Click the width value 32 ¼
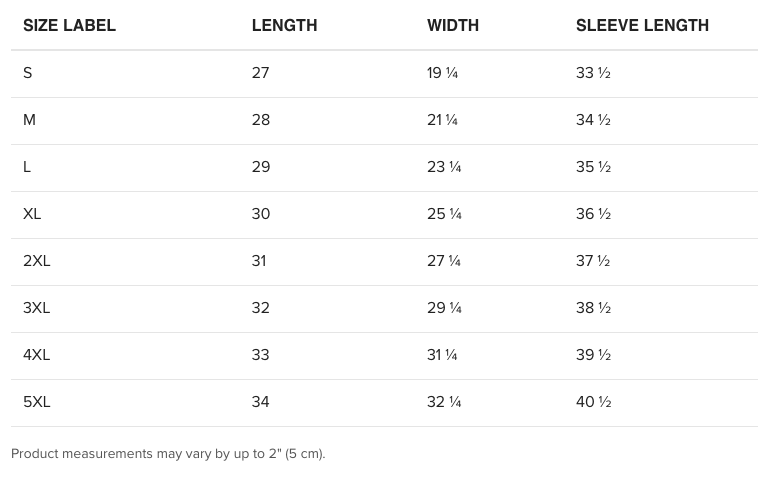This screenshot has width=758, height=477. point(444,402)
